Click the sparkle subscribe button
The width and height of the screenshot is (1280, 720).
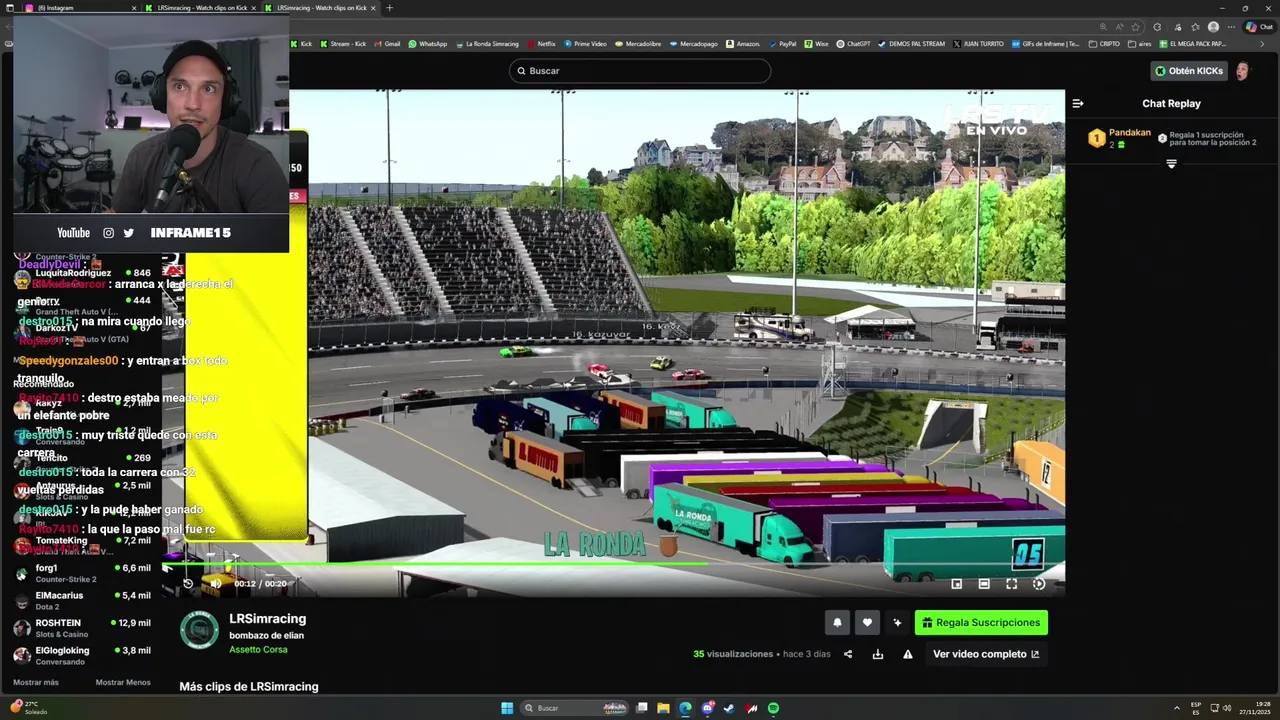897,622
